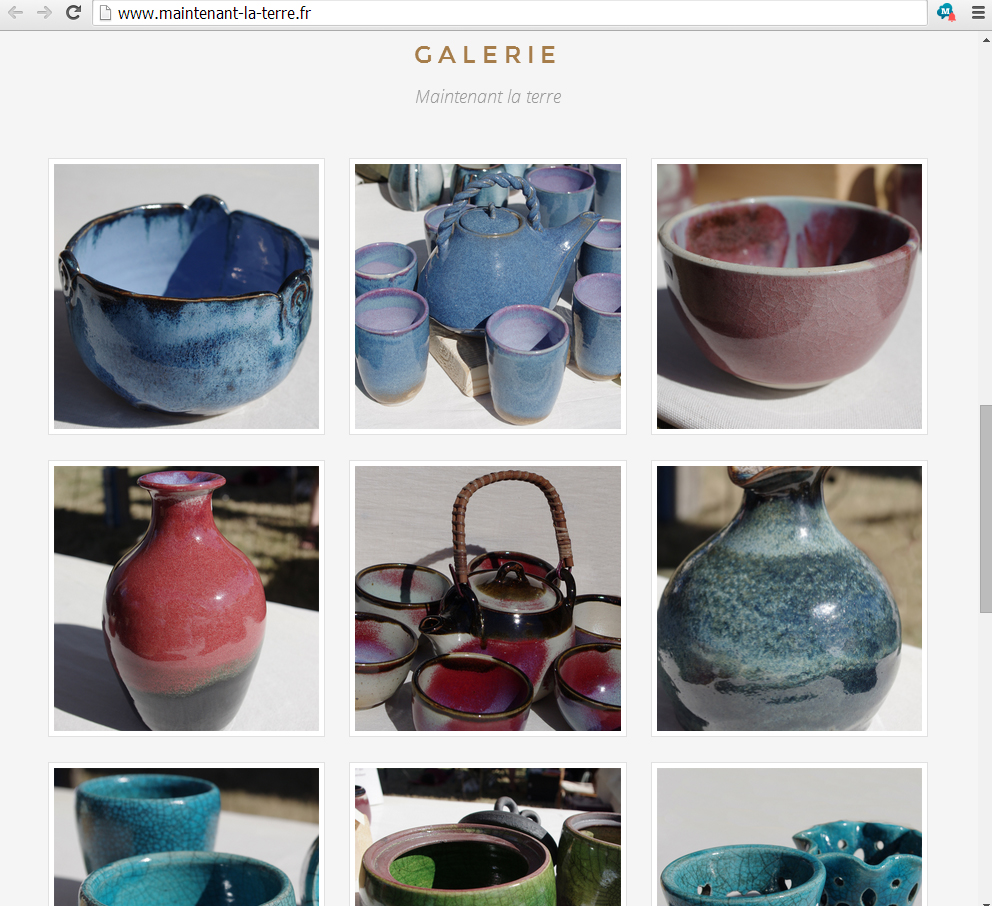Open the pink crackled bowl photo
The height and width of the screenshot is (906, 992).
click(790, 297)
